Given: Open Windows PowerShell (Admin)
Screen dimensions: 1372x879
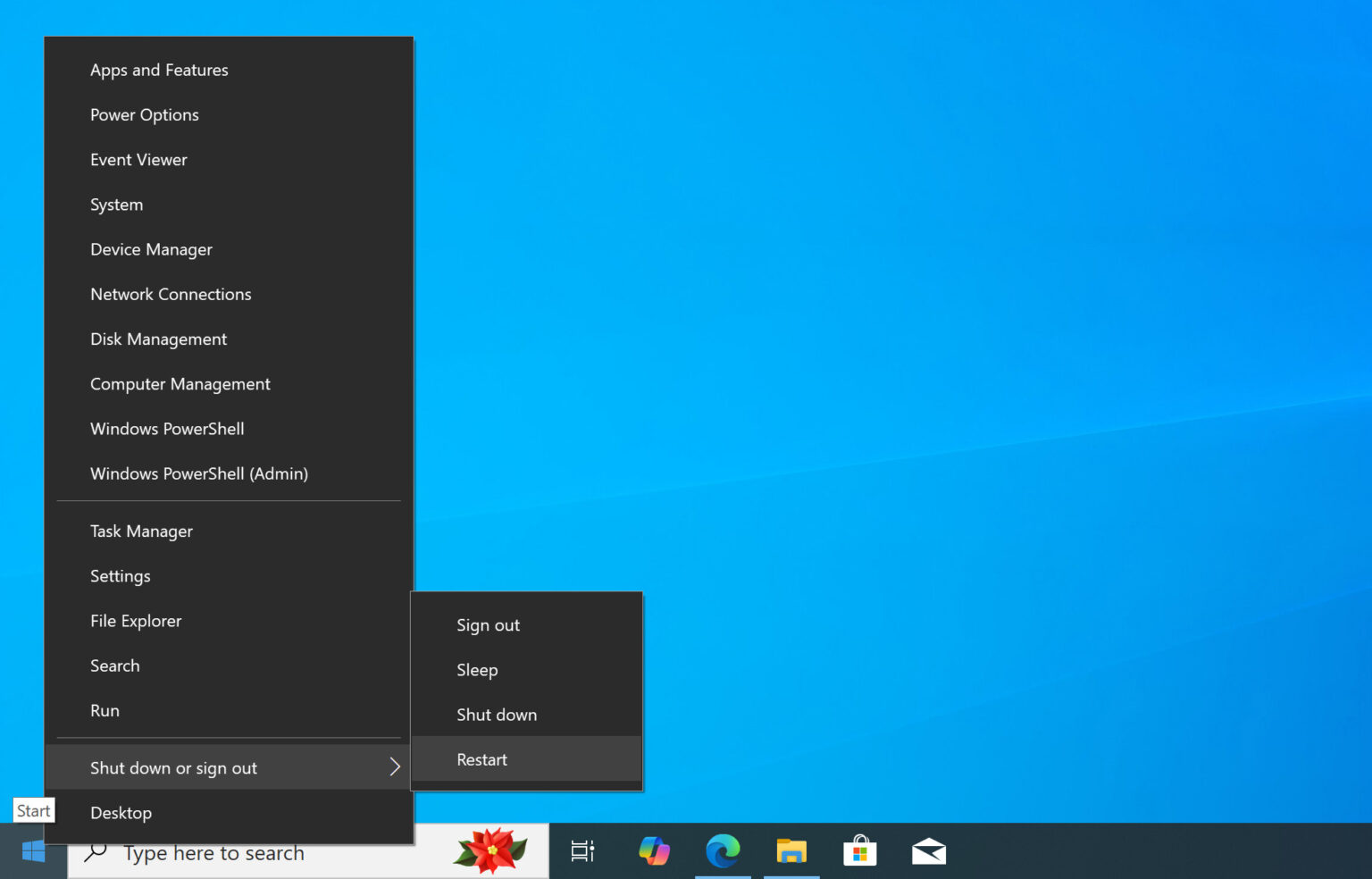Looking at the screenshot, I should (x=199, y=473).
